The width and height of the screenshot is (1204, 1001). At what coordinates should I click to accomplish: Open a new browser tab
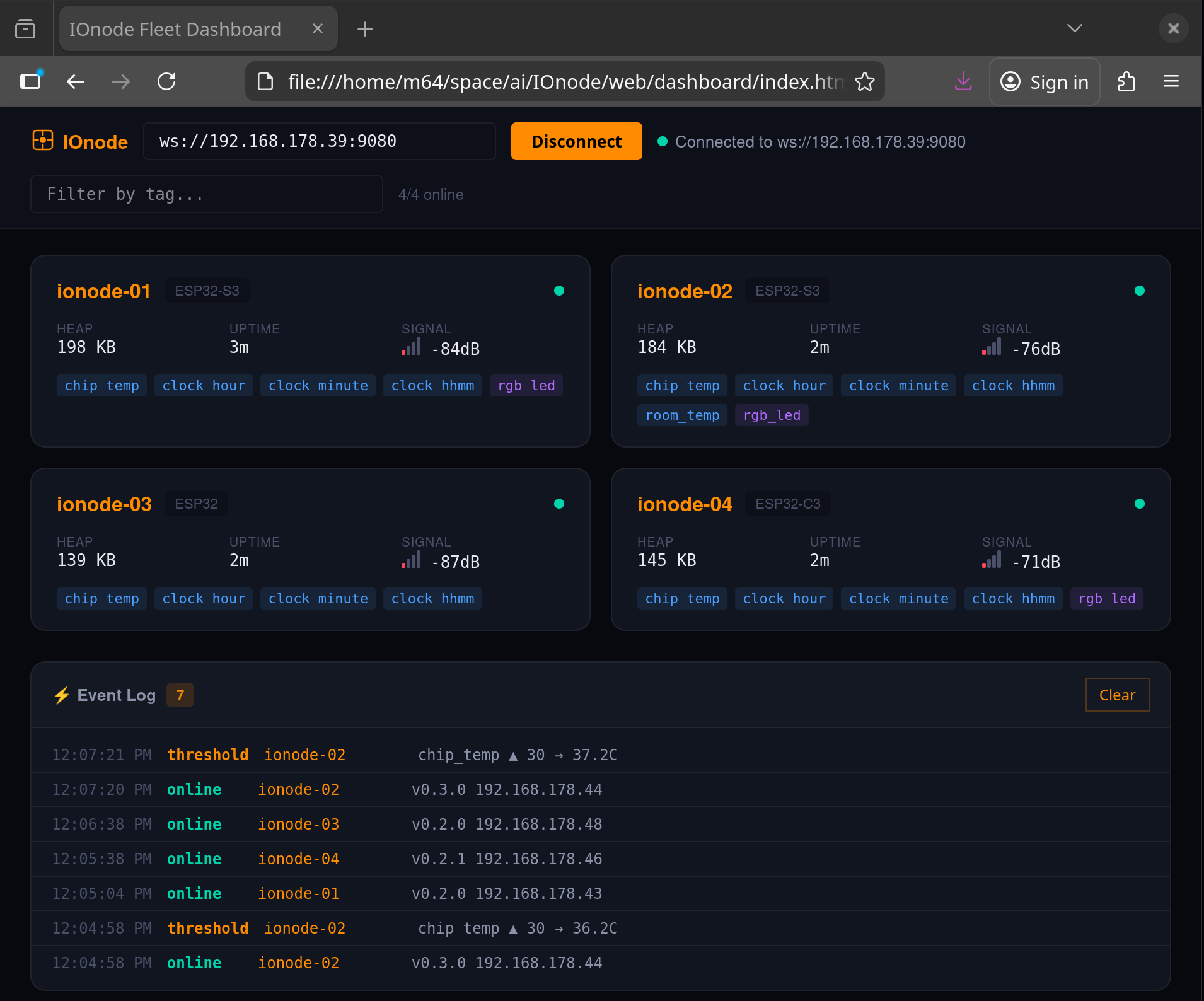(x=364, y=28)
